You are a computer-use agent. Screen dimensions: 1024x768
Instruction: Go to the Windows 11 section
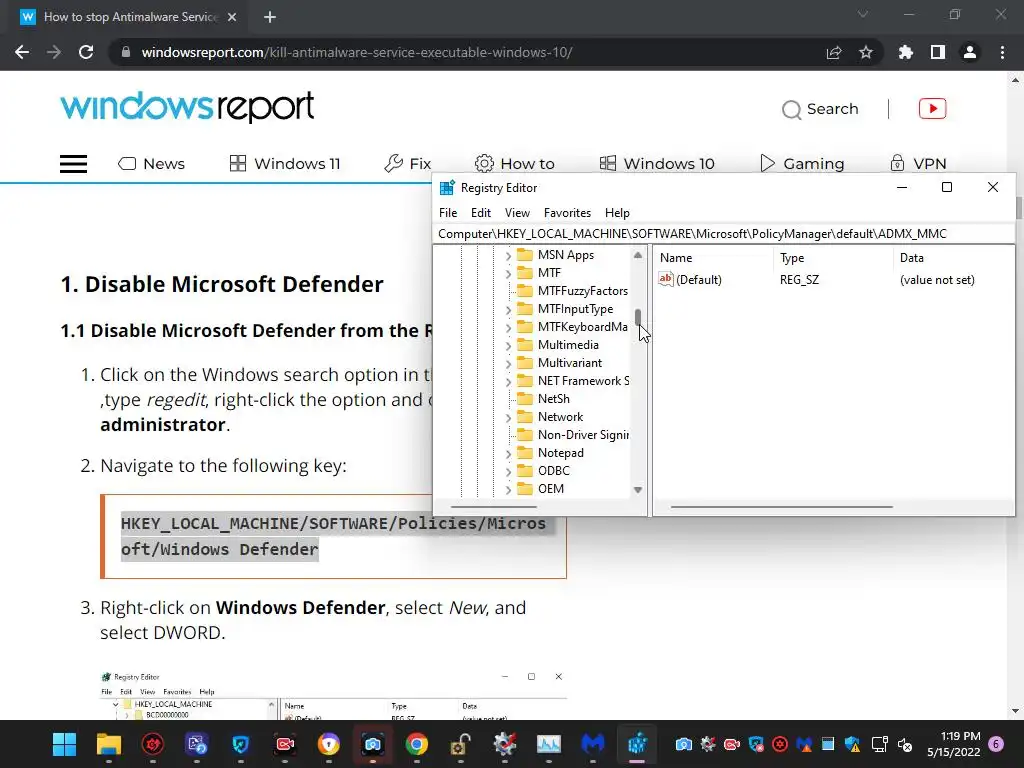pos(285,163)
